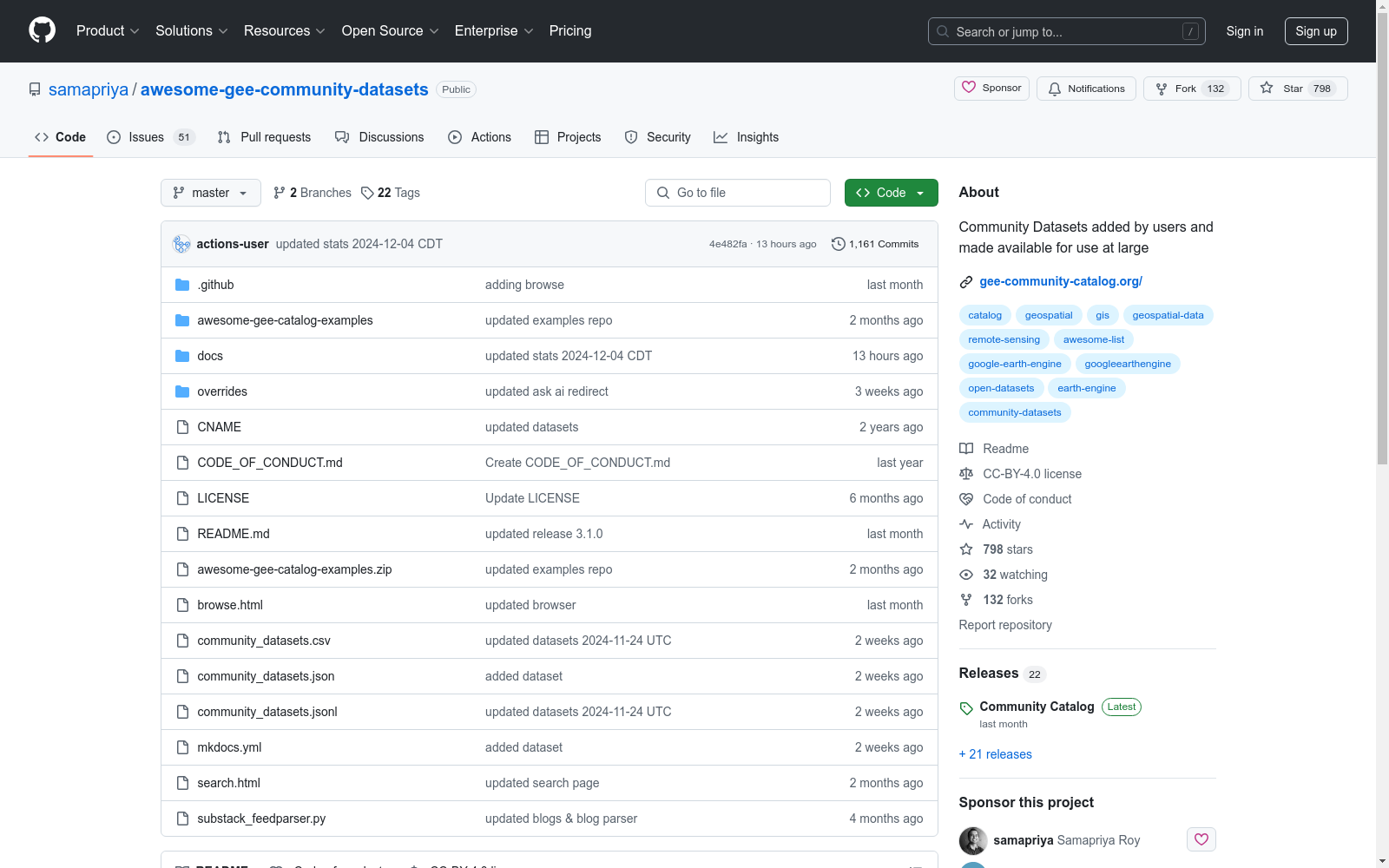The height and width of the screenshot is (868, 1389).
Task: Click the Search or jump to field
Action: 1067,31
